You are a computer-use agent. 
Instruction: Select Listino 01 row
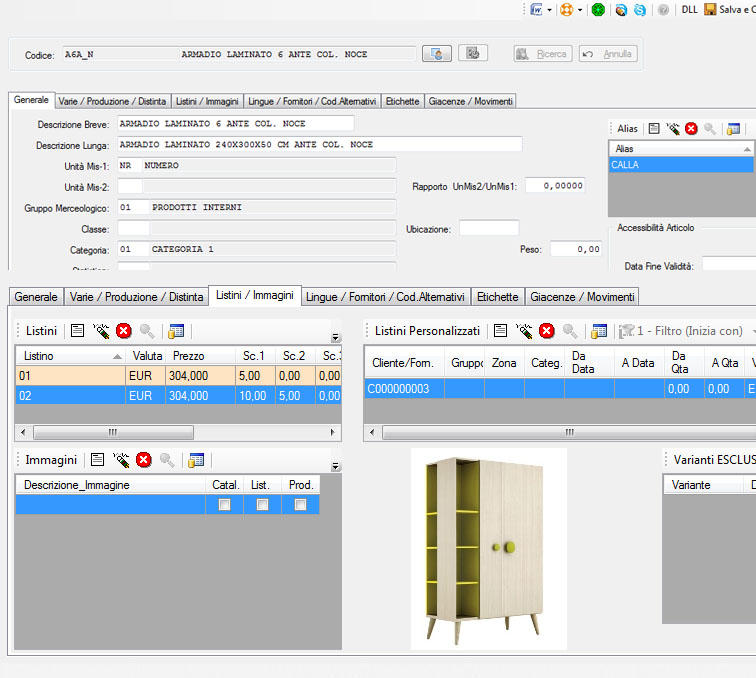178,375
